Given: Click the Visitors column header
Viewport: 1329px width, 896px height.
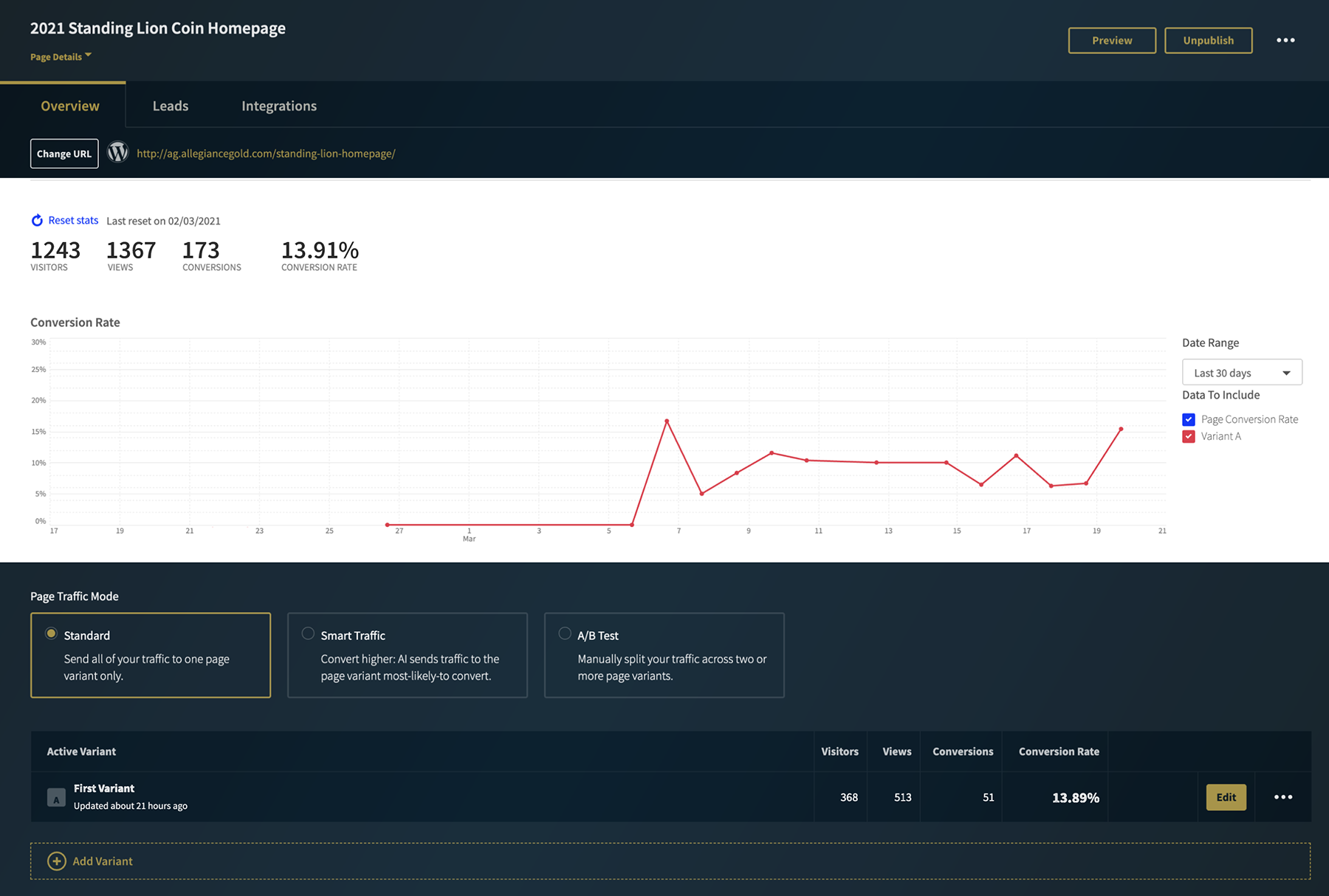Looking at the screenshot, I should [x=840, y=751].
